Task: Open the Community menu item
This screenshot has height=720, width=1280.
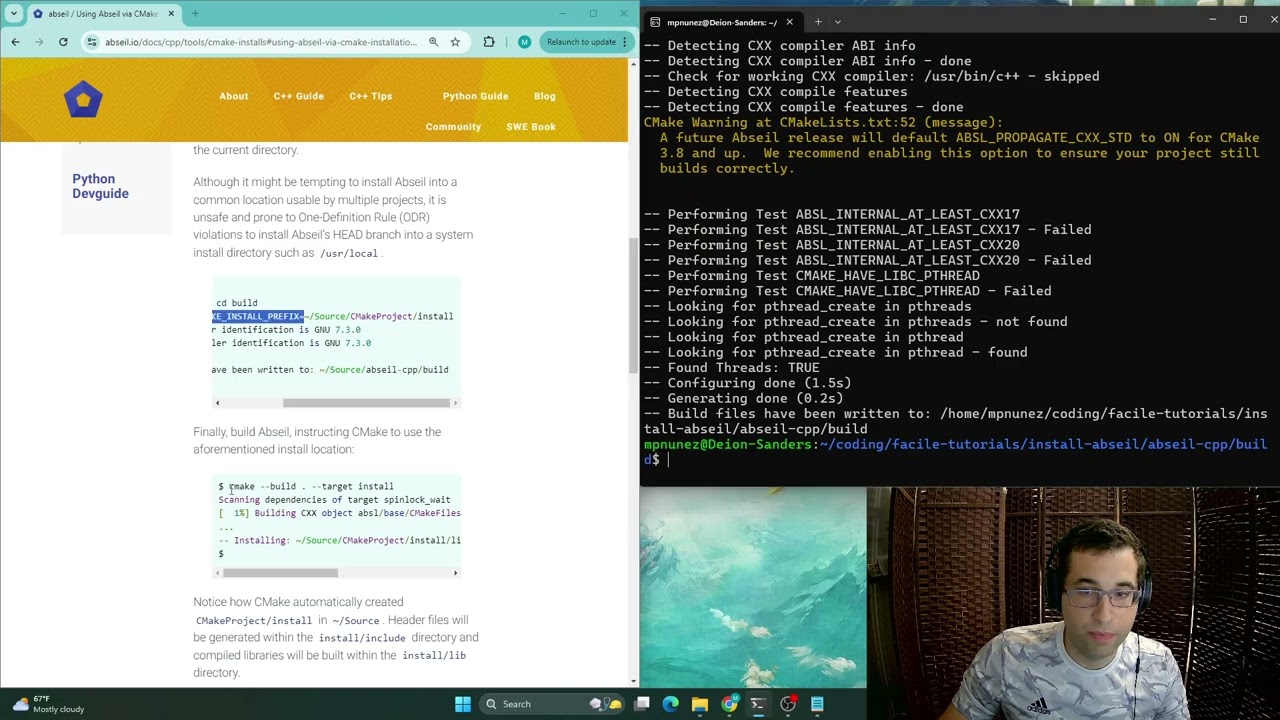Action: (x=453, y=127)
